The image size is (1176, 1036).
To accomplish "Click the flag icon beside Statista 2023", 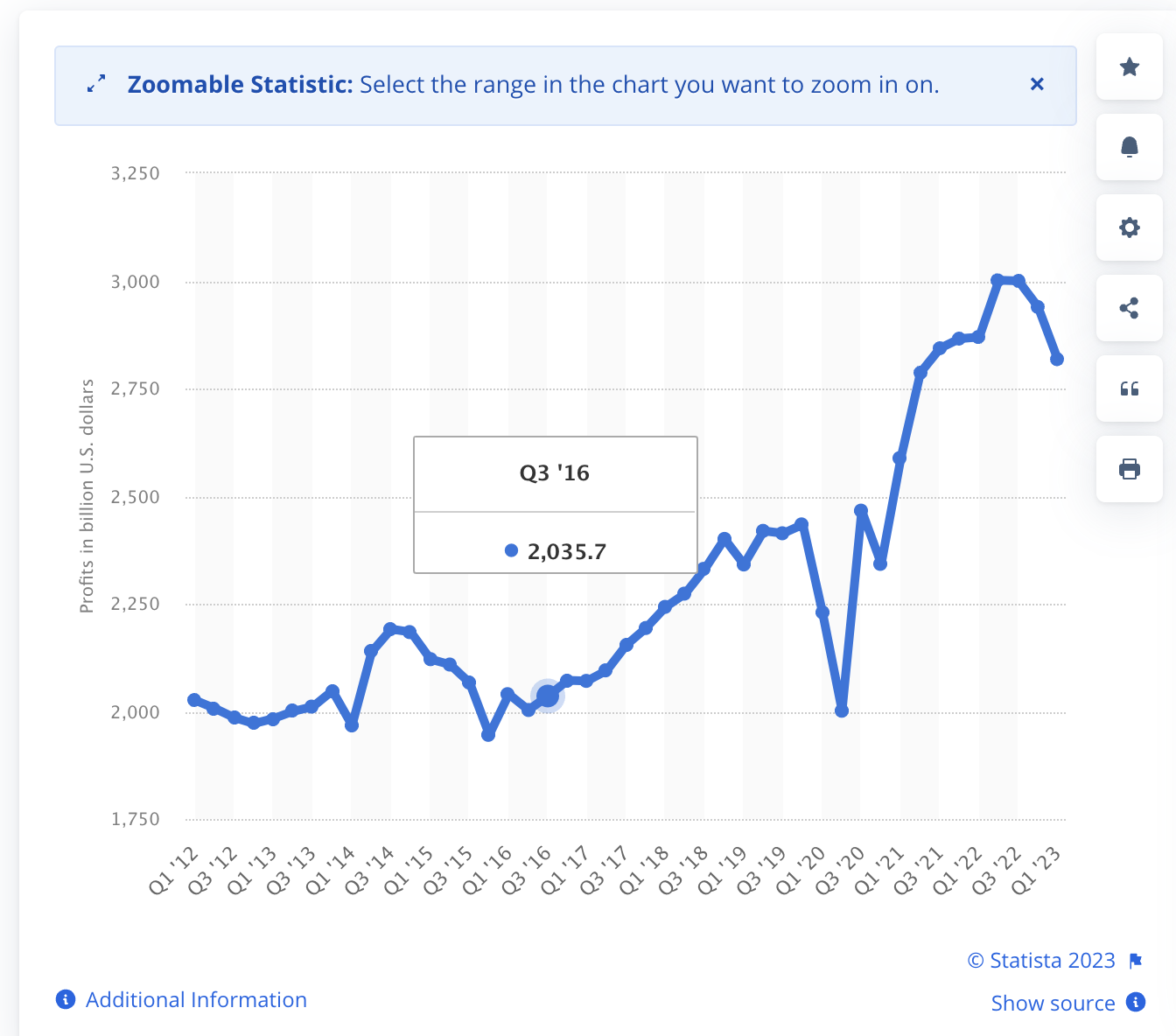I will (x=1136, y=962).
